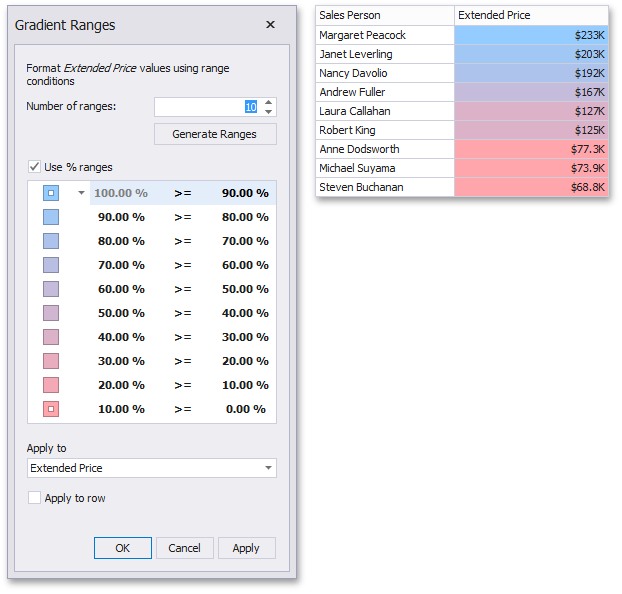Click the Sales Person column header

point(384,16)
